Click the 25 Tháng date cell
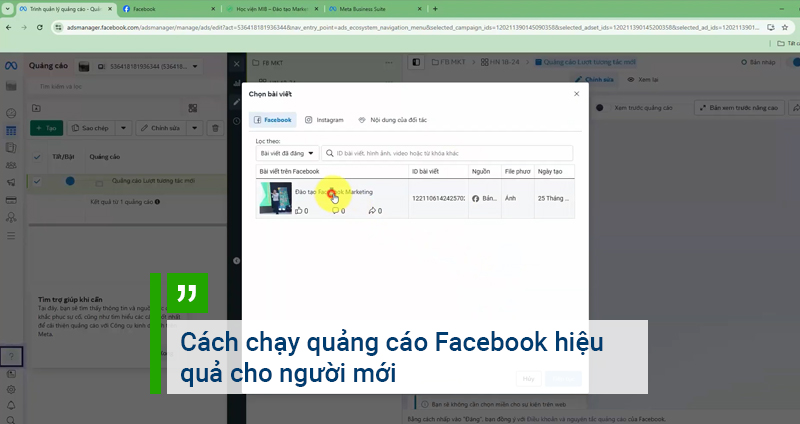800x424 pixels. (x=554, y=198)
